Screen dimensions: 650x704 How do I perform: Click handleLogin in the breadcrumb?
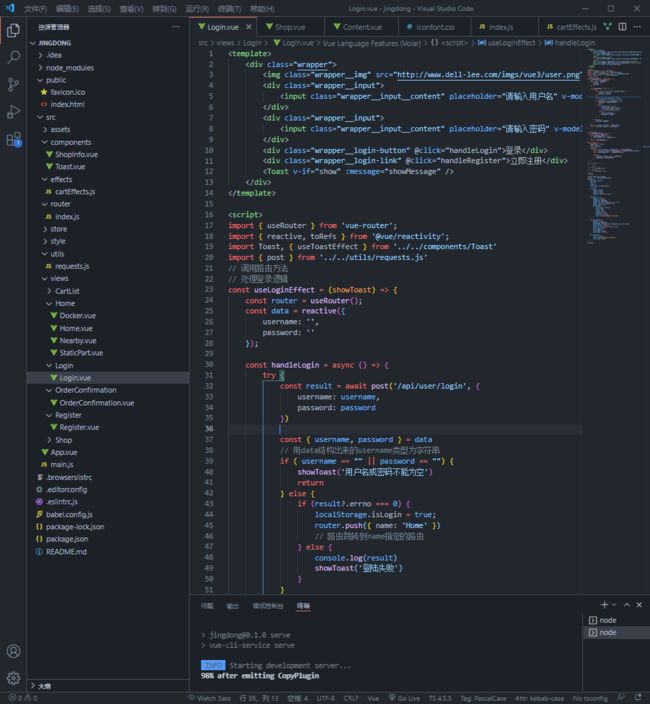coord(575,43)
